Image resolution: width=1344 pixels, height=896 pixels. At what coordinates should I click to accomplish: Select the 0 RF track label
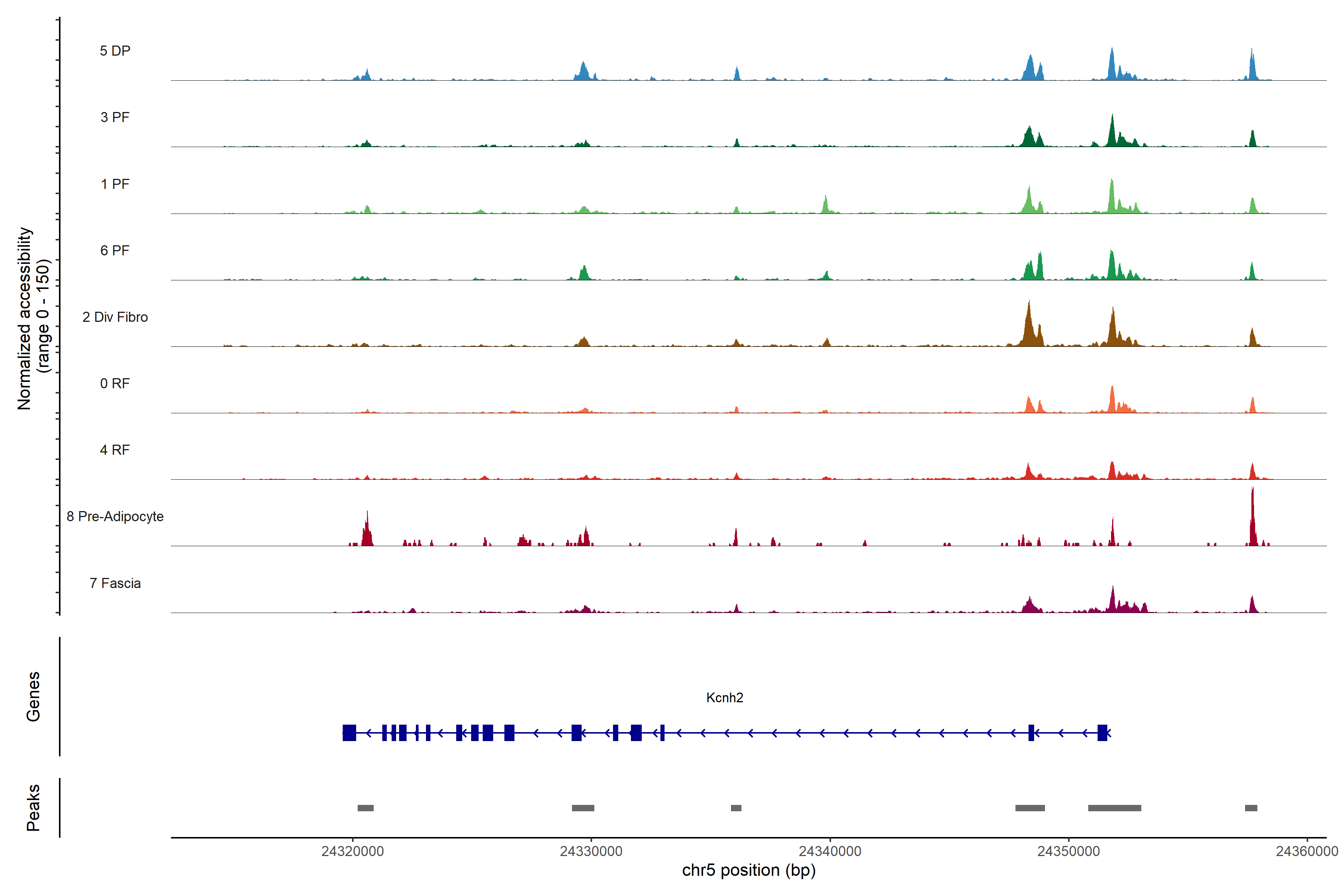[x=115, y=383]
